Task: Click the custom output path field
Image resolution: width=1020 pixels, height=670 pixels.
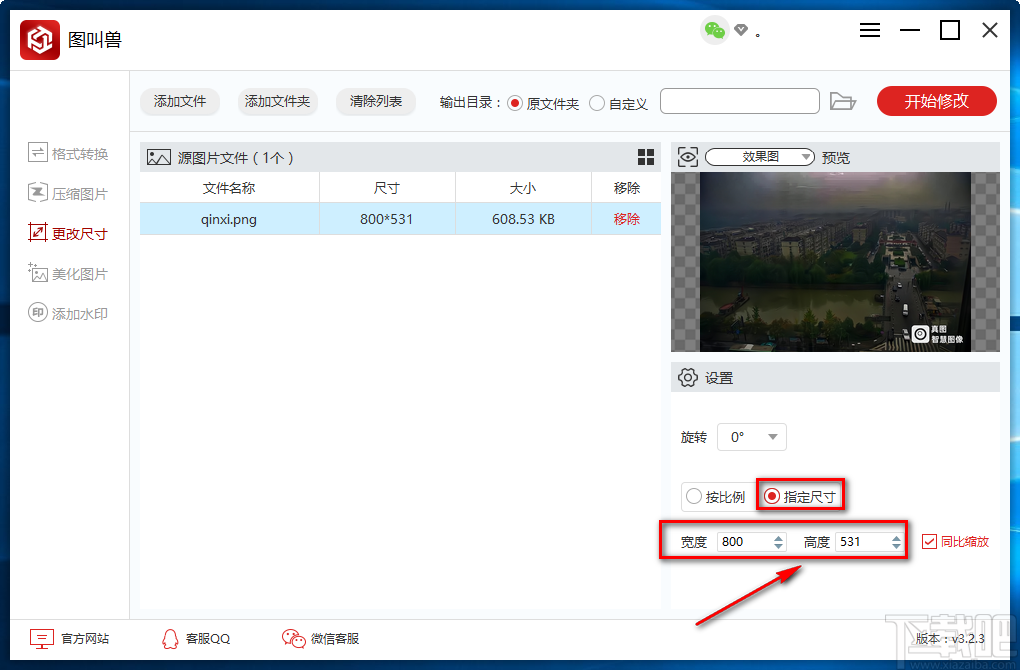Action: click(740, 101)
